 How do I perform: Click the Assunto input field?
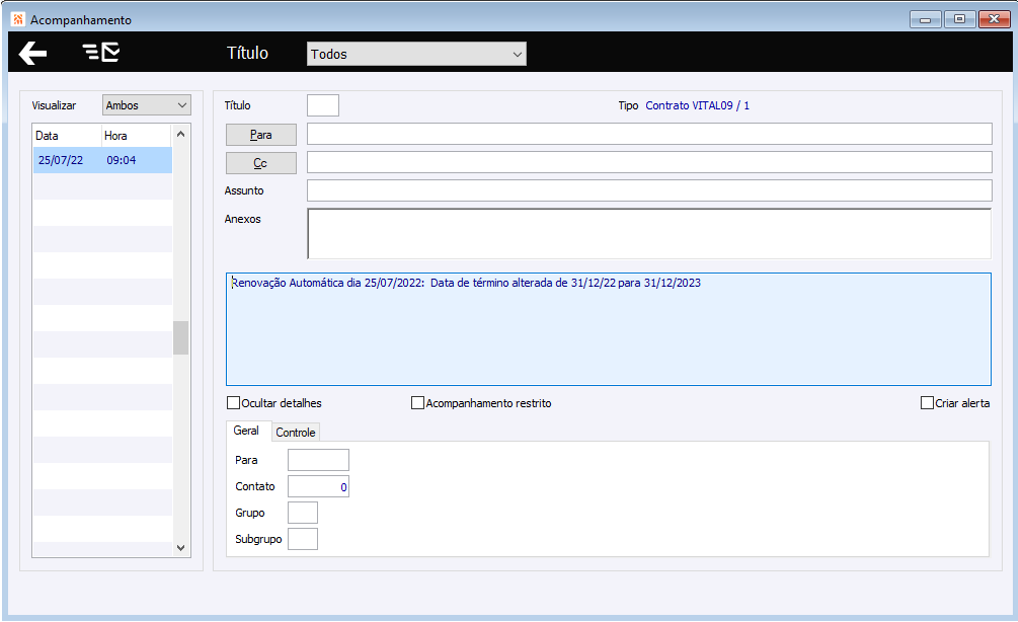pyautogui.click(x=649, y=190)
